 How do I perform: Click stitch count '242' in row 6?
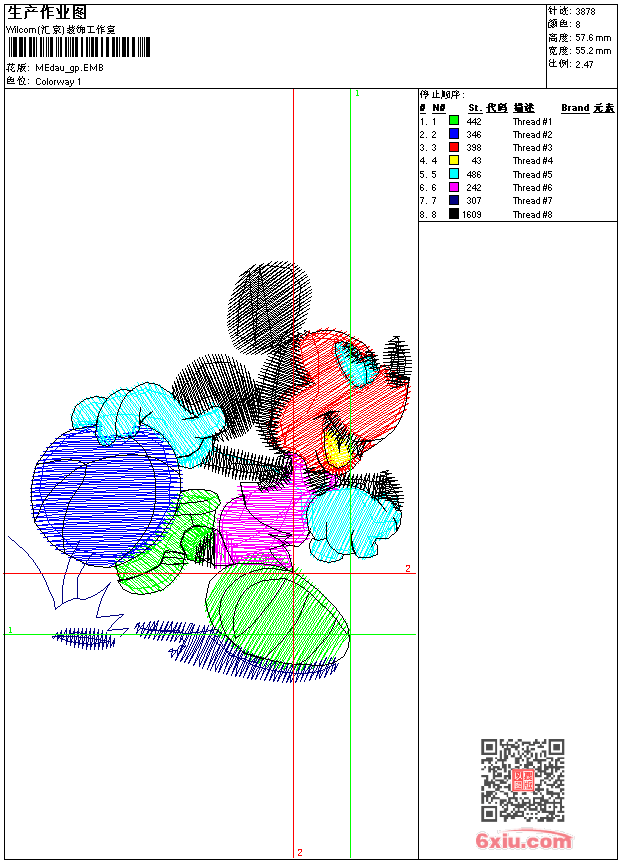(x=474, y=188)
